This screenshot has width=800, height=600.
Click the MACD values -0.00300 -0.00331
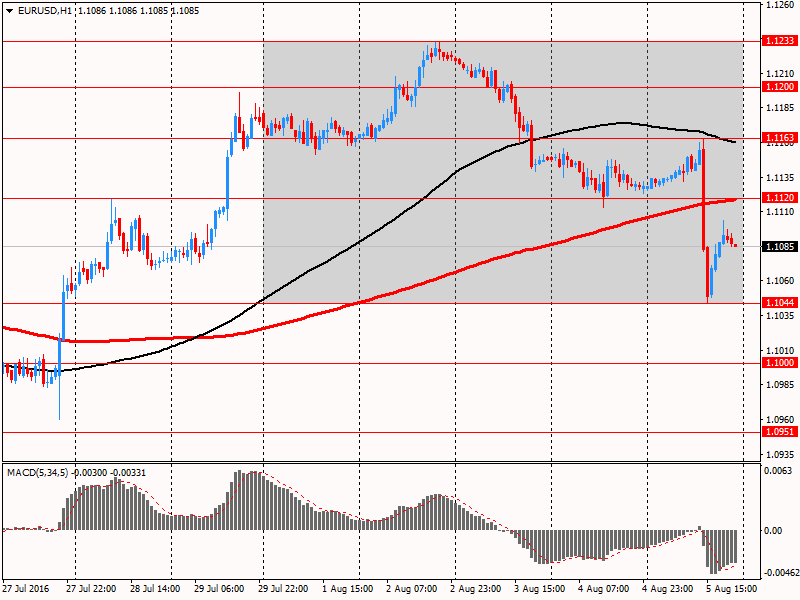pos(109,472)
